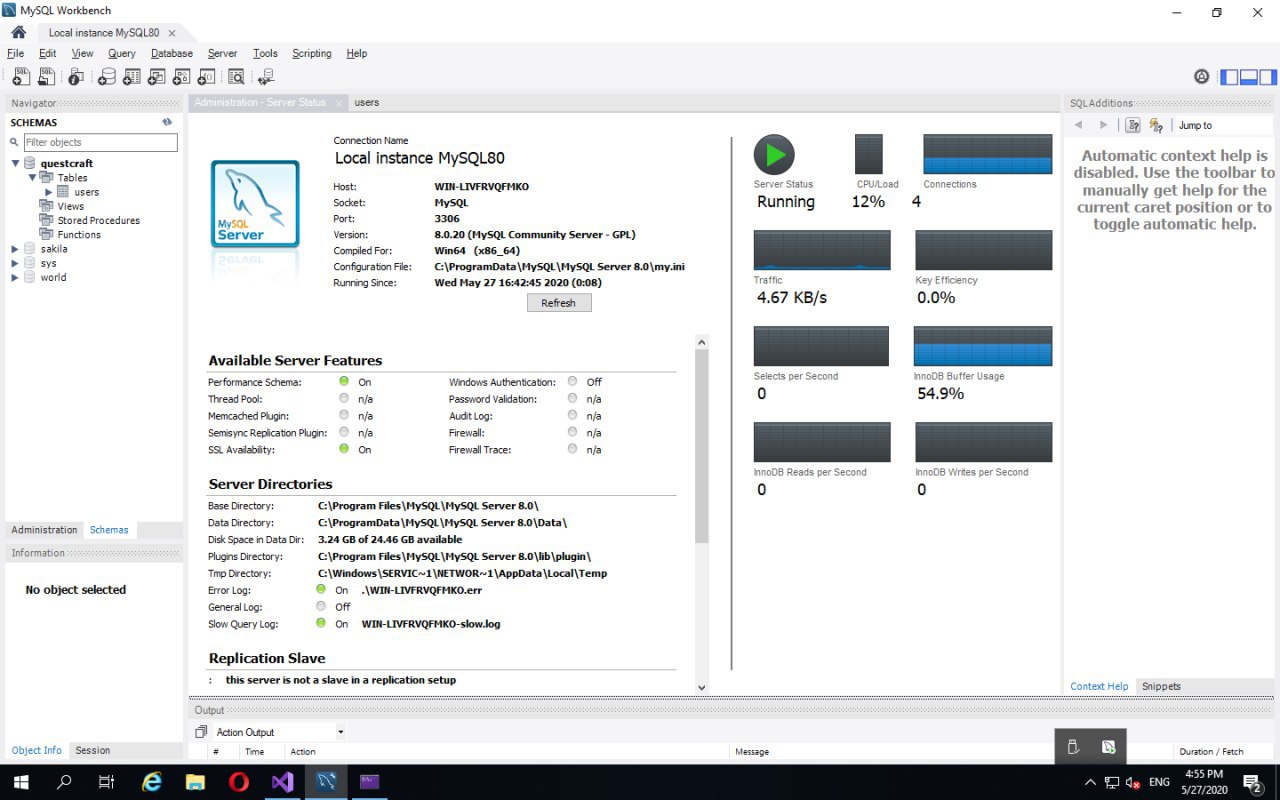Open an SQL script file icon

(46, 76)
